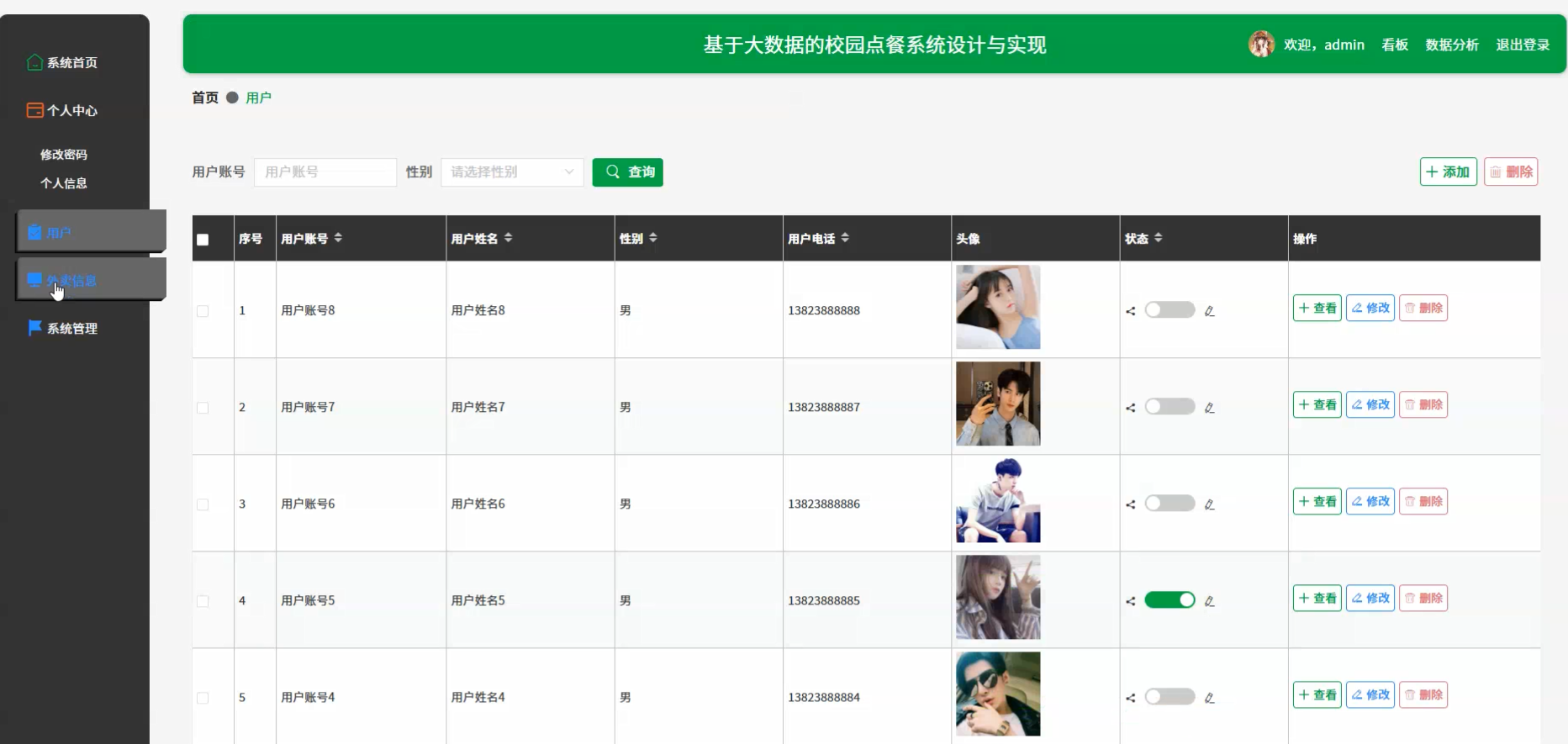Viewport: 1568px width, 744px height.
Task: Click share icon in 用户账号6 status cell
Action: point(1131,504)
